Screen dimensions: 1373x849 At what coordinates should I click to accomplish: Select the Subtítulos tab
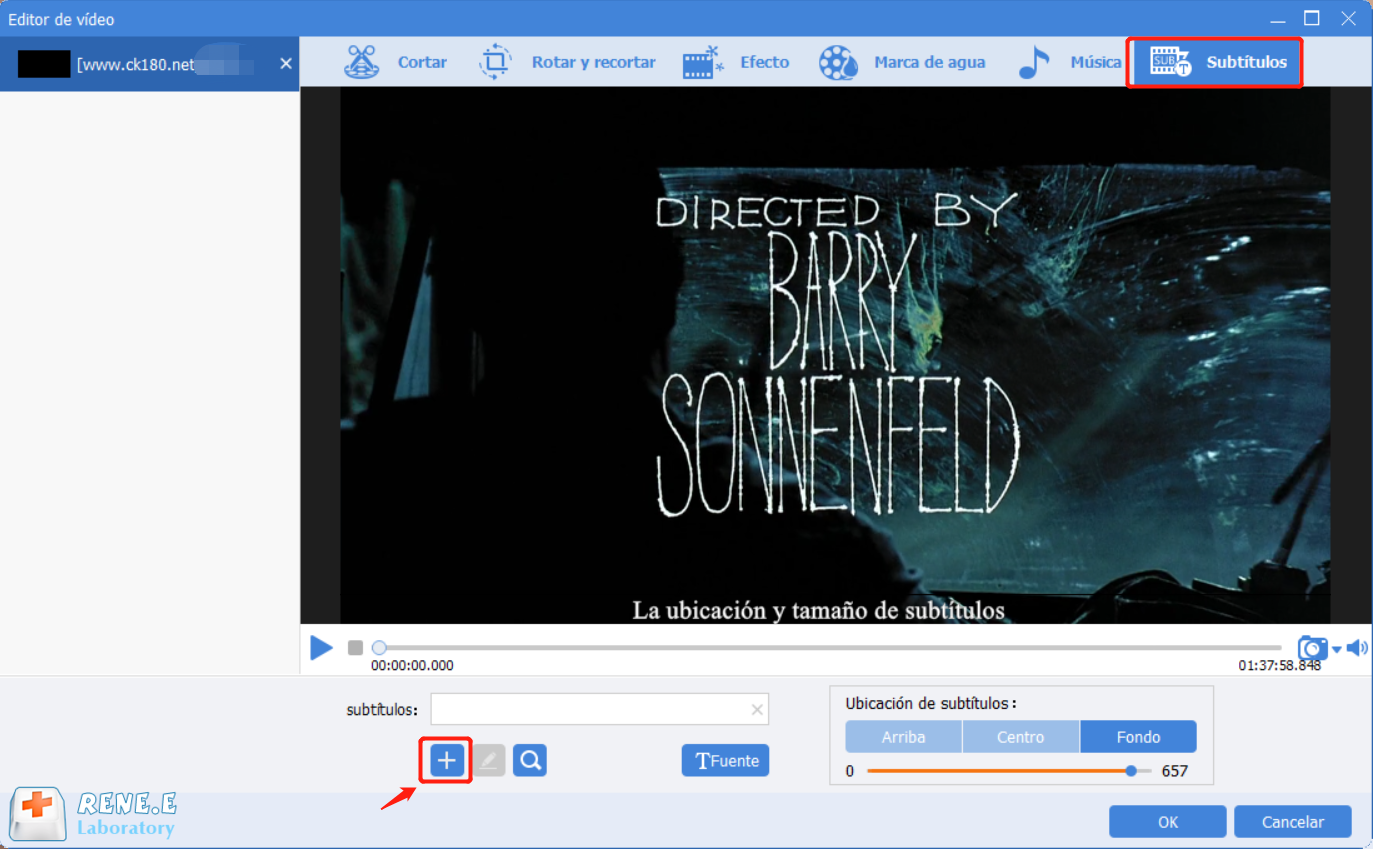(x=1215, y=62)
